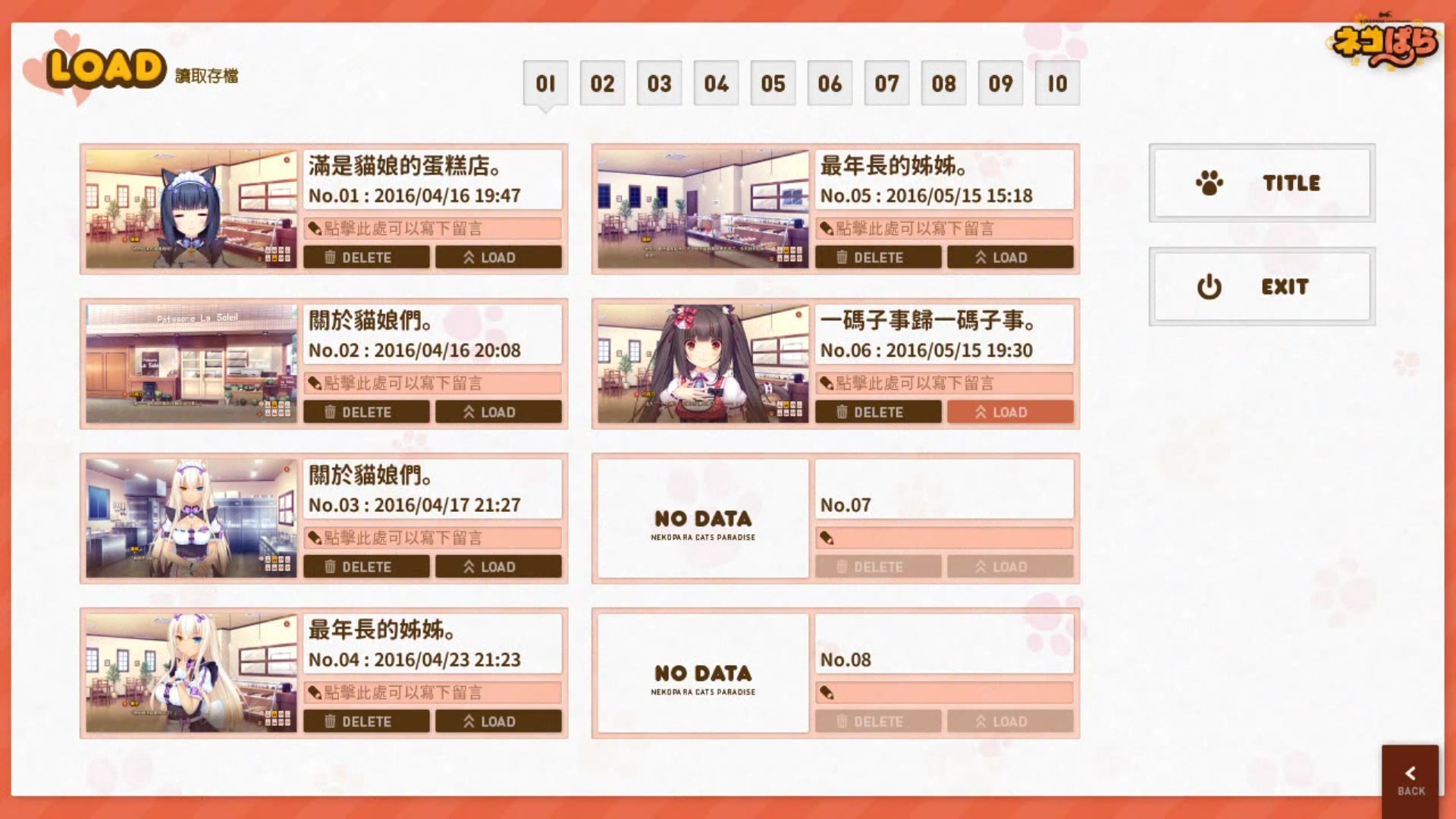
Task: Click LOAD button for save No.05
Action: (x=1009, y=257)
